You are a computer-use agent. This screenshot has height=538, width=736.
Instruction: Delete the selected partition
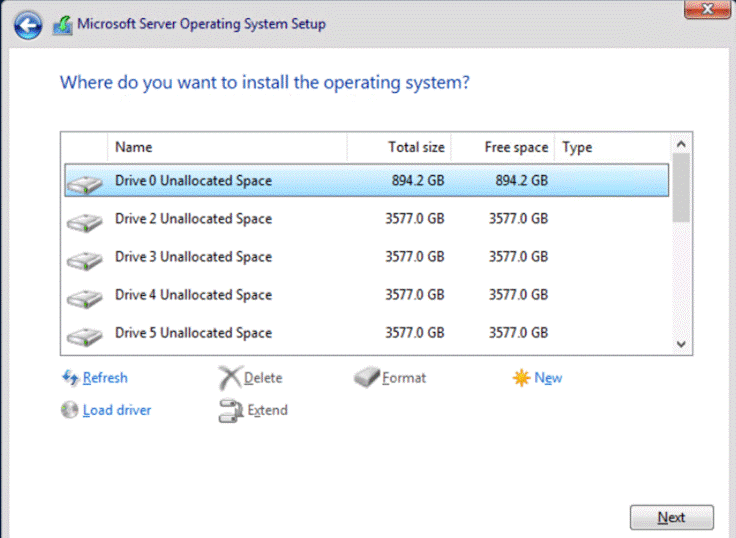pyautogui.click(x=263, y=377)
